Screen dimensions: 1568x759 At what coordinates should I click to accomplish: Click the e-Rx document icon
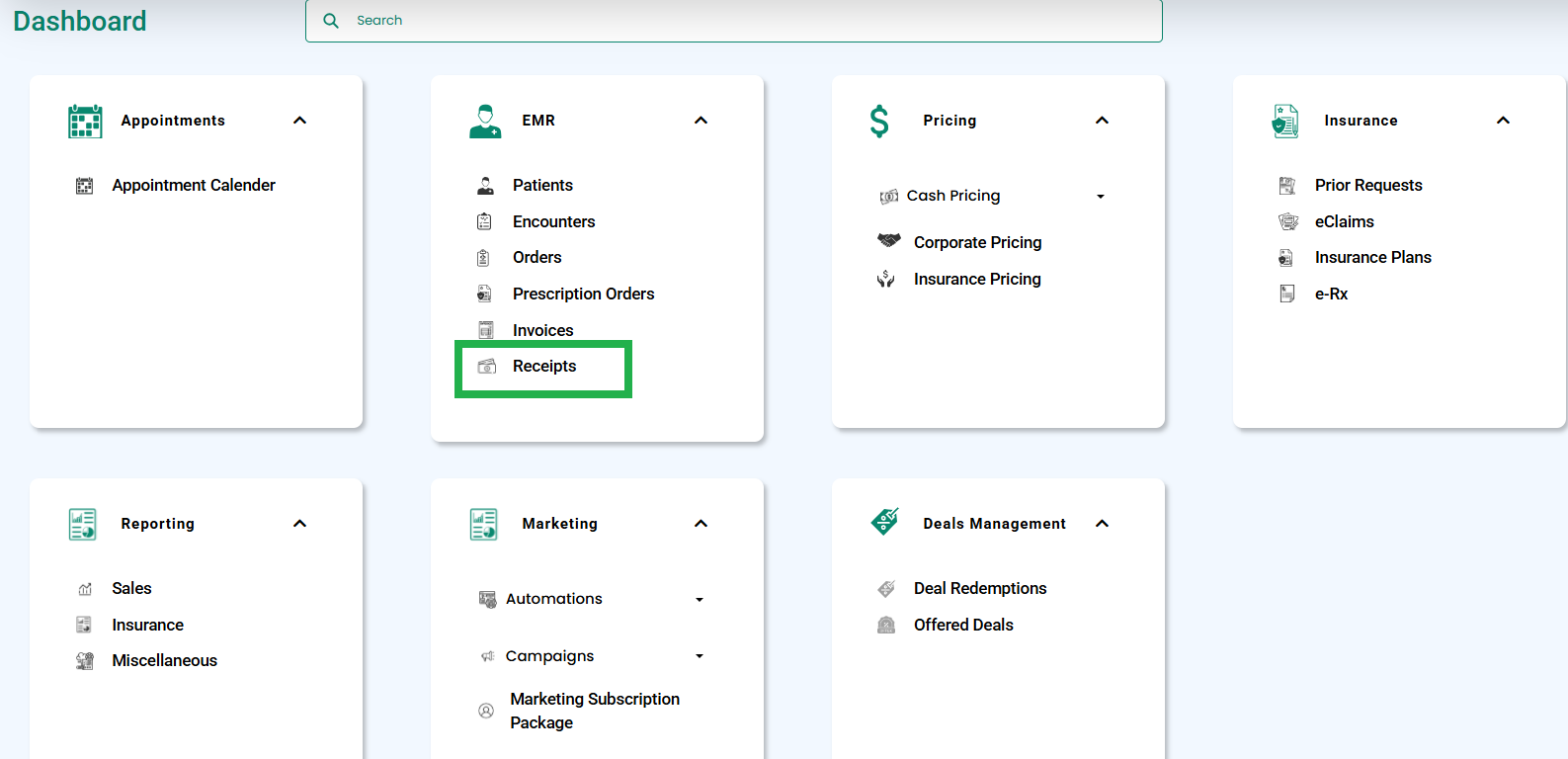click(x=1287, y=294)
